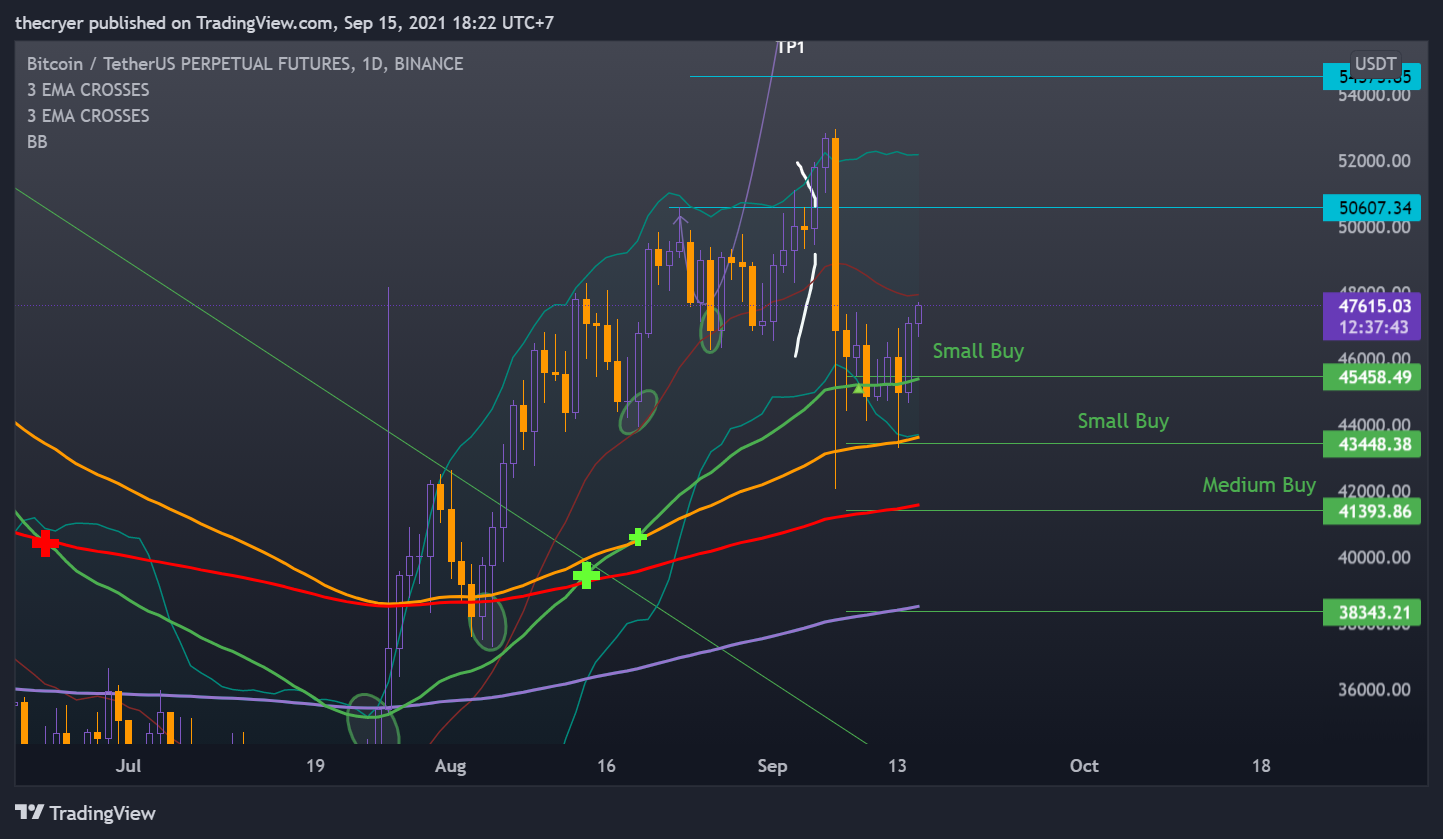Select the red cross EMA marker
The image size is (1443, 839).
tap(45, 543)
